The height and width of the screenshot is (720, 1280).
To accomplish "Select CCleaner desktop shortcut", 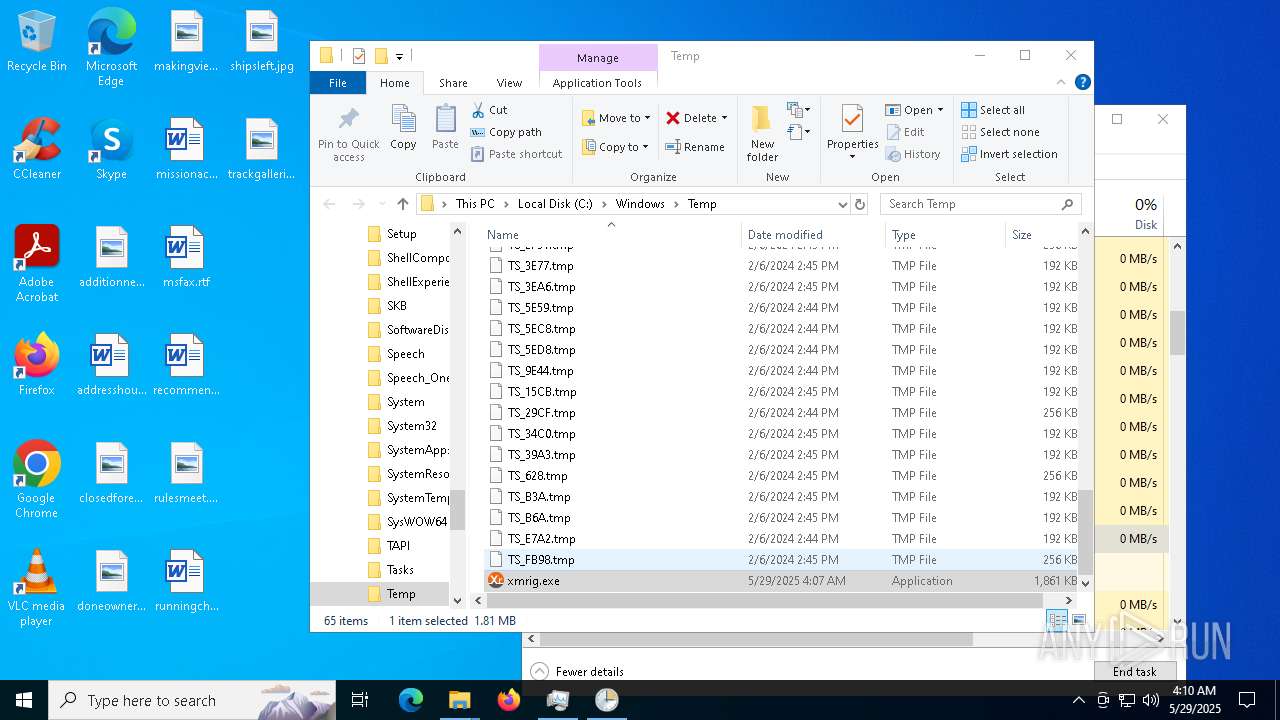I will coord(37,149).
